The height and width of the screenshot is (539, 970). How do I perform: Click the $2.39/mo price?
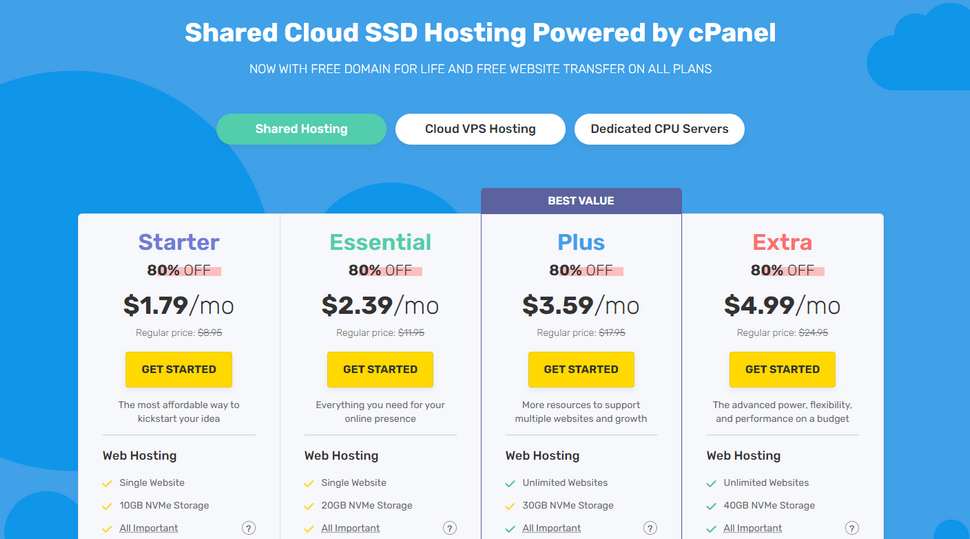(380, 305)
